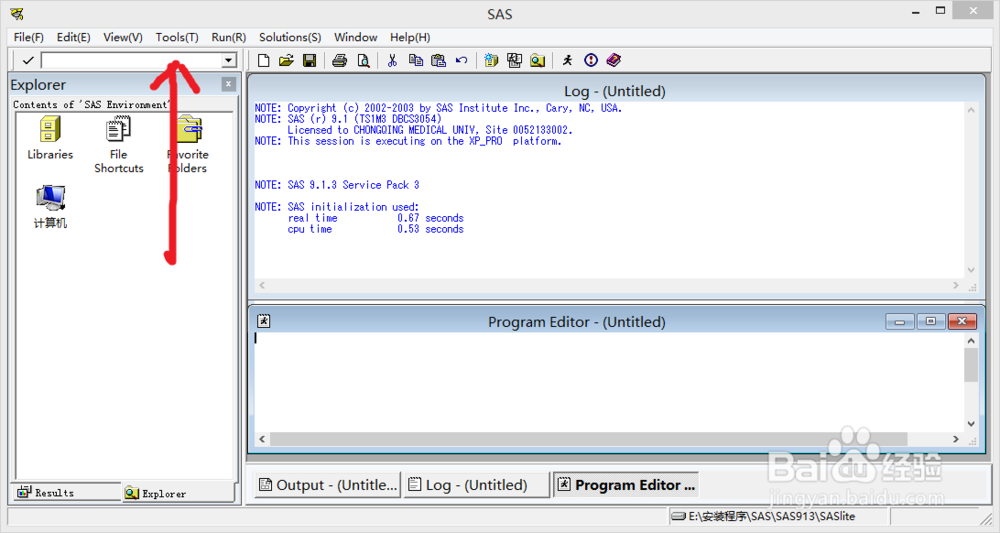Switch to the Results tab

pyautogui.click(x=66, y=492)
